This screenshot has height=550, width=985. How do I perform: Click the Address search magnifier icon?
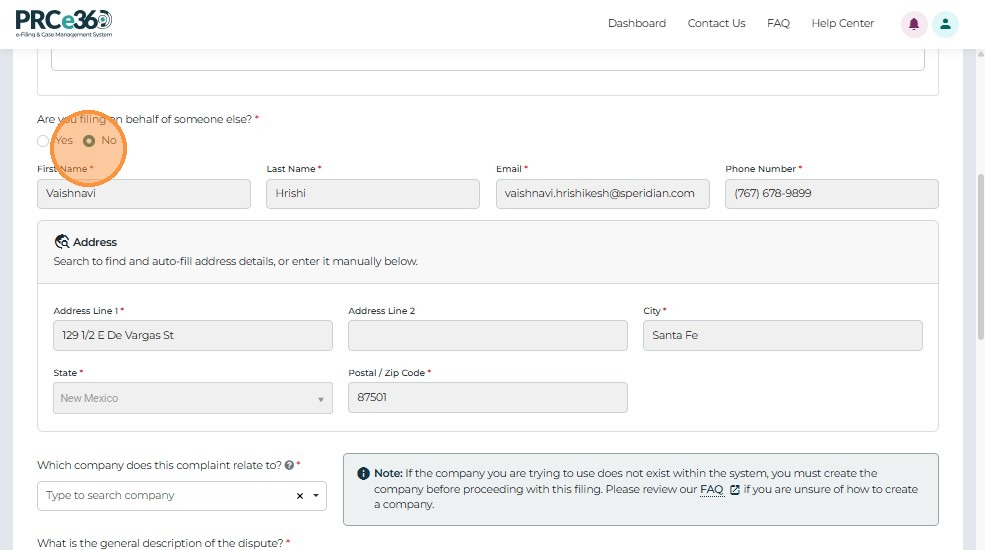point(62,242)
